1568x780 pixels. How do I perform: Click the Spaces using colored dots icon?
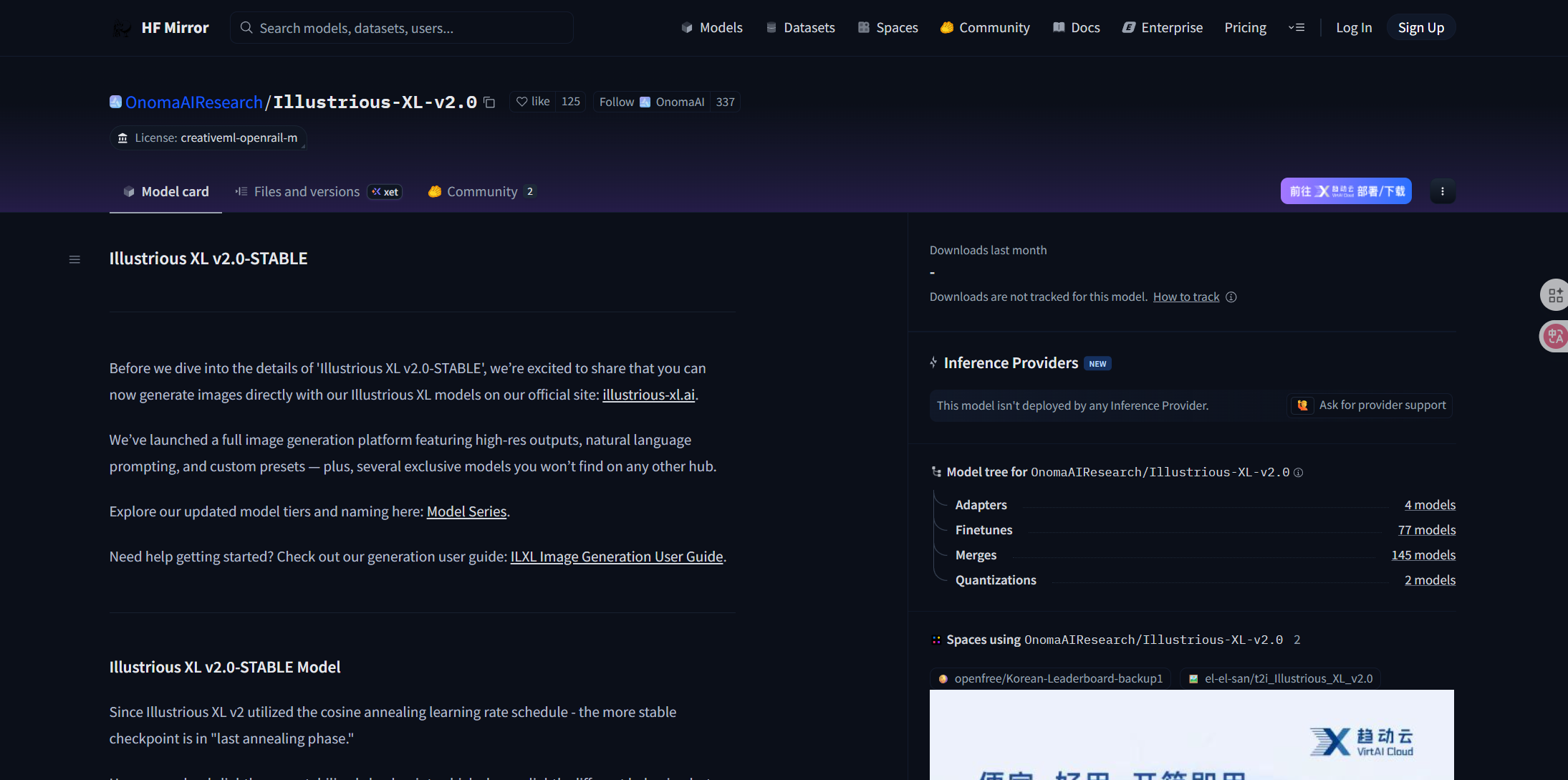point(936,640)
